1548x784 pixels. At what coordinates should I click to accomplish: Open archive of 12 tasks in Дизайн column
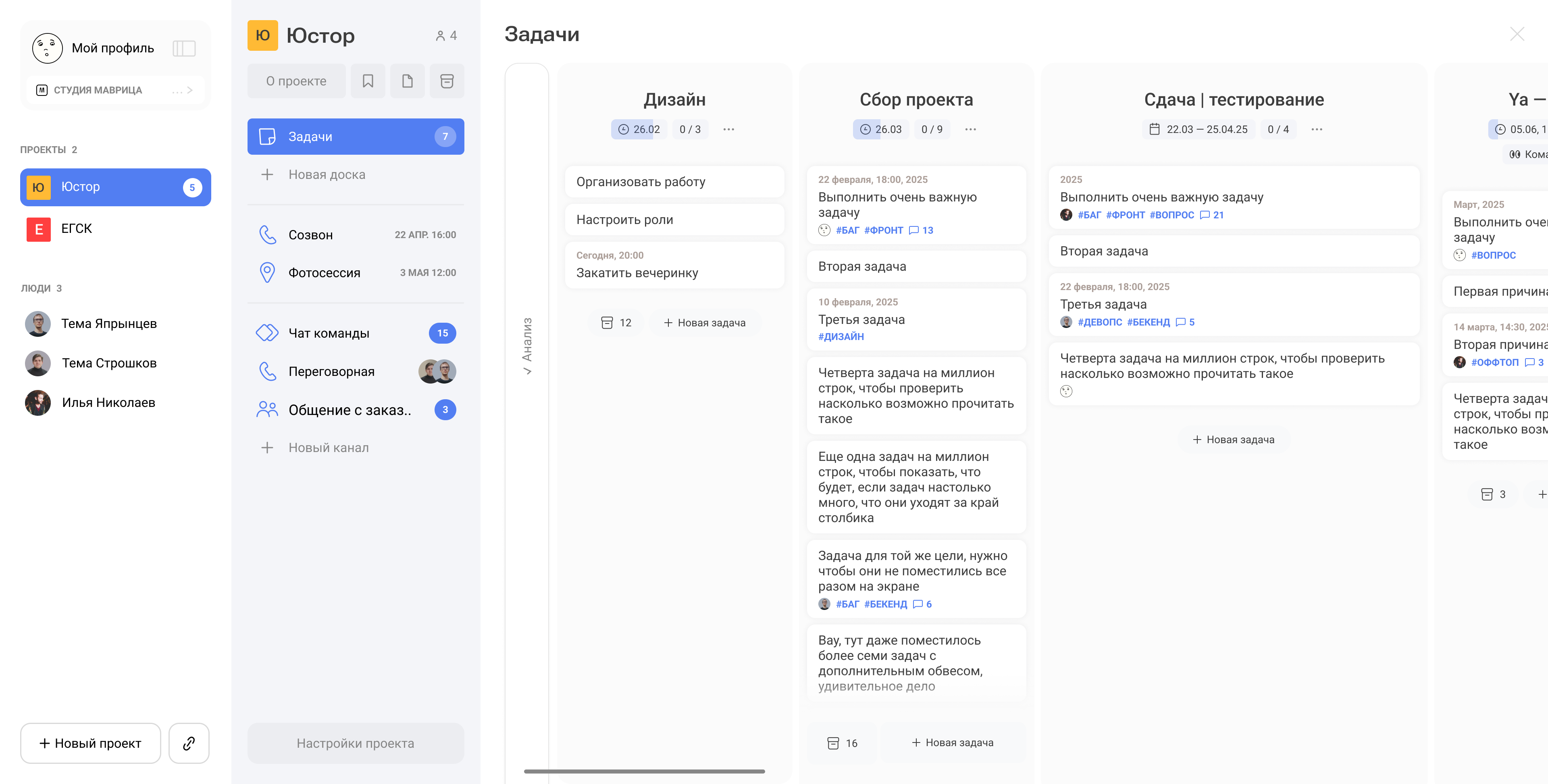616,323
